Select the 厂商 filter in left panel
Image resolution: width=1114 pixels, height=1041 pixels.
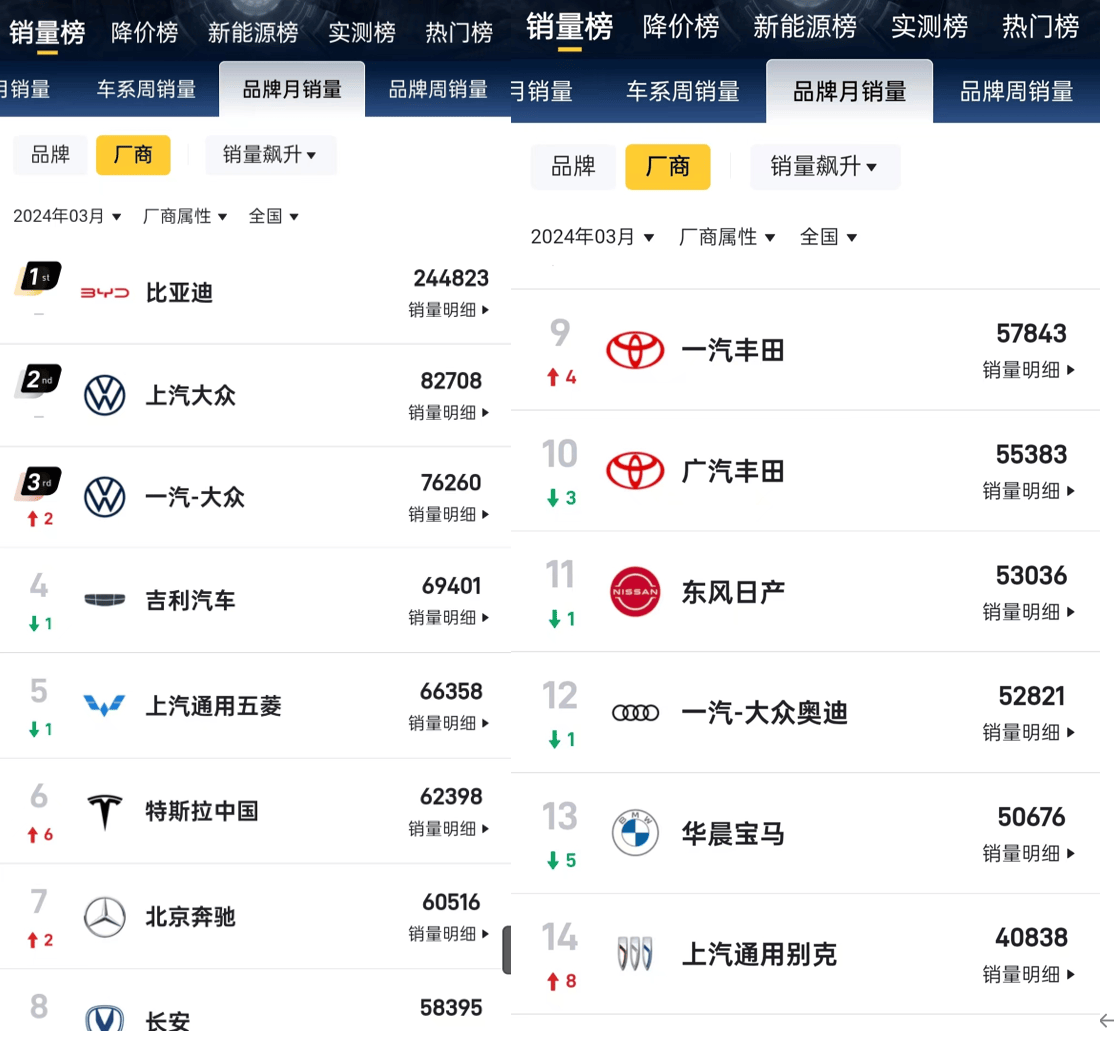(x=133, y=155)
